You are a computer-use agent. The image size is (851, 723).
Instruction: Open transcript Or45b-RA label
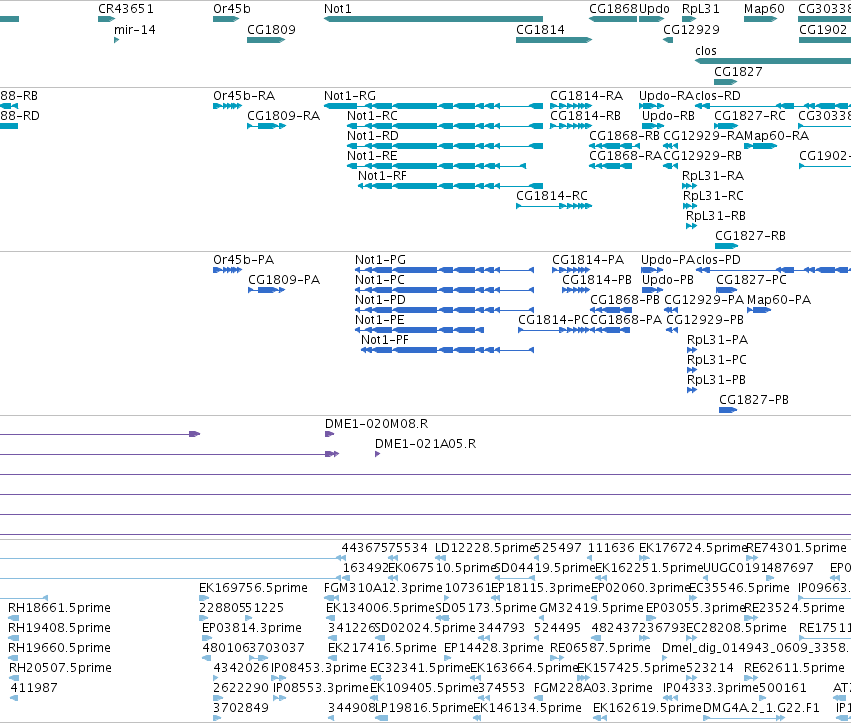point(244,96)
